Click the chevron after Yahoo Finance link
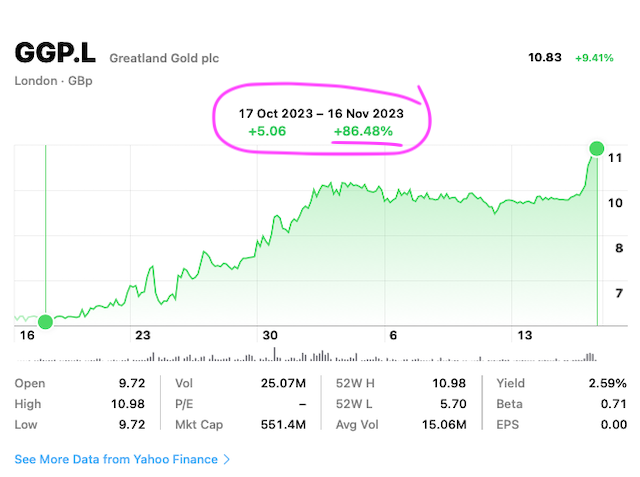 point(227,459)
